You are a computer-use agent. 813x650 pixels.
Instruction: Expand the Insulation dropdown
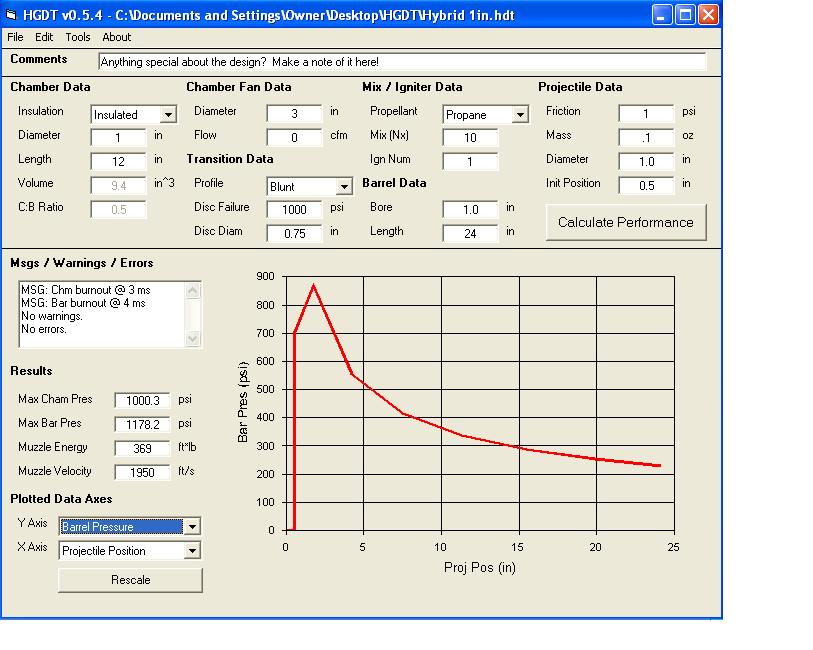pos(168,115)
